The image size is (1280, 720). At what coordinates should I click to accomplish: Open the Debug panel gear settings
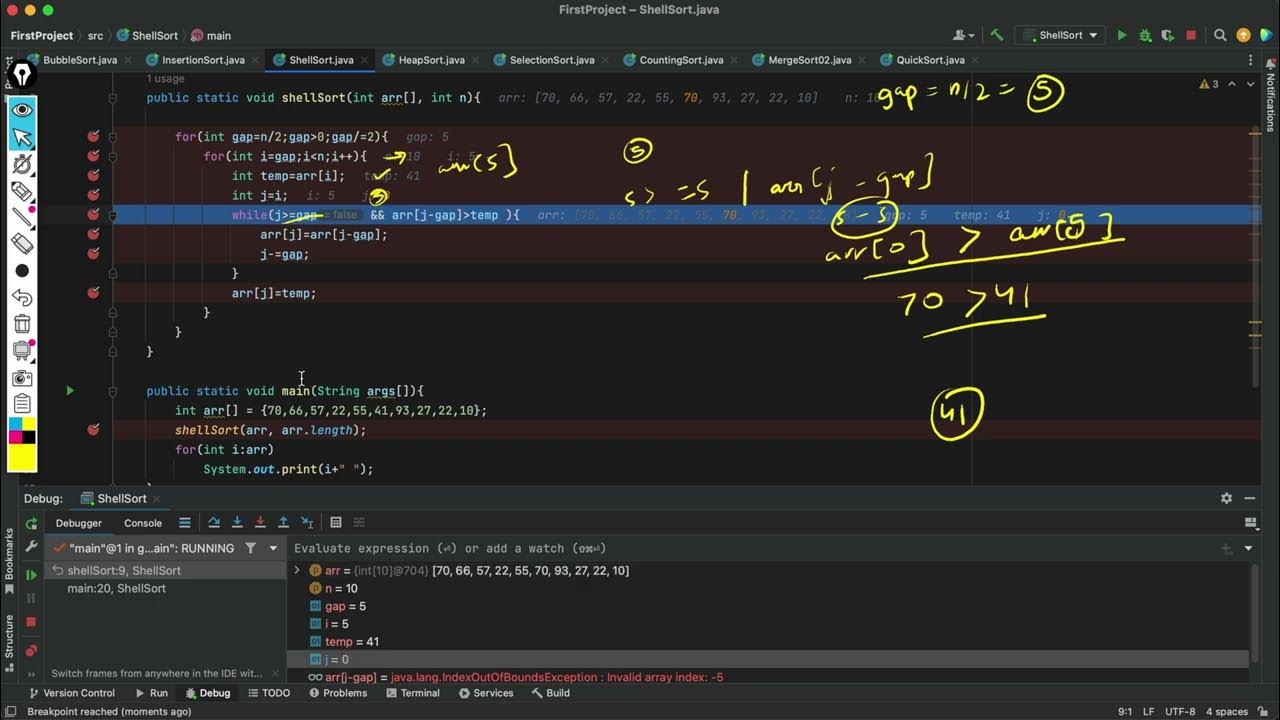[1226, 498]
